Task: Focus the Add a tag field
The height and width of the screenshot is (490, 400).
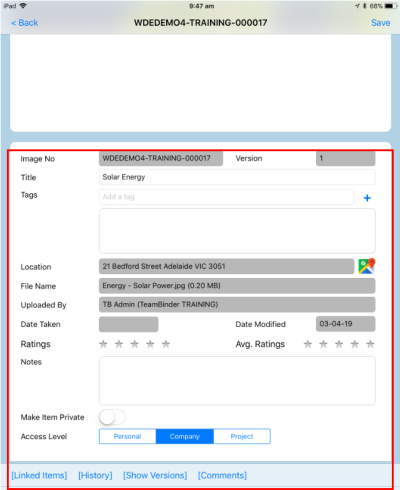Action: pos(227,197)
